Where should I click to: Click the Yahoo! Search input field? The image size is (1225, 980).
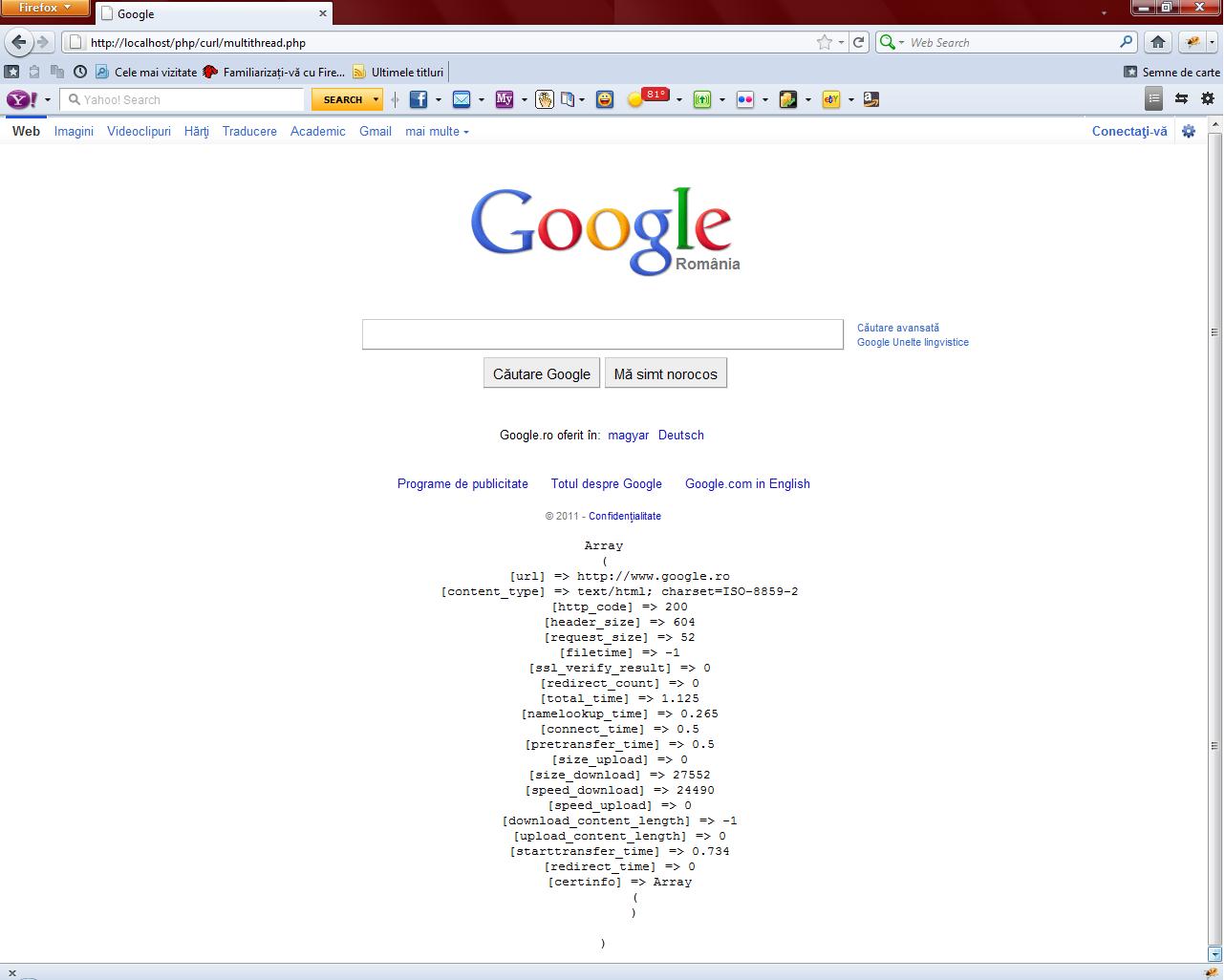[183, 99]
